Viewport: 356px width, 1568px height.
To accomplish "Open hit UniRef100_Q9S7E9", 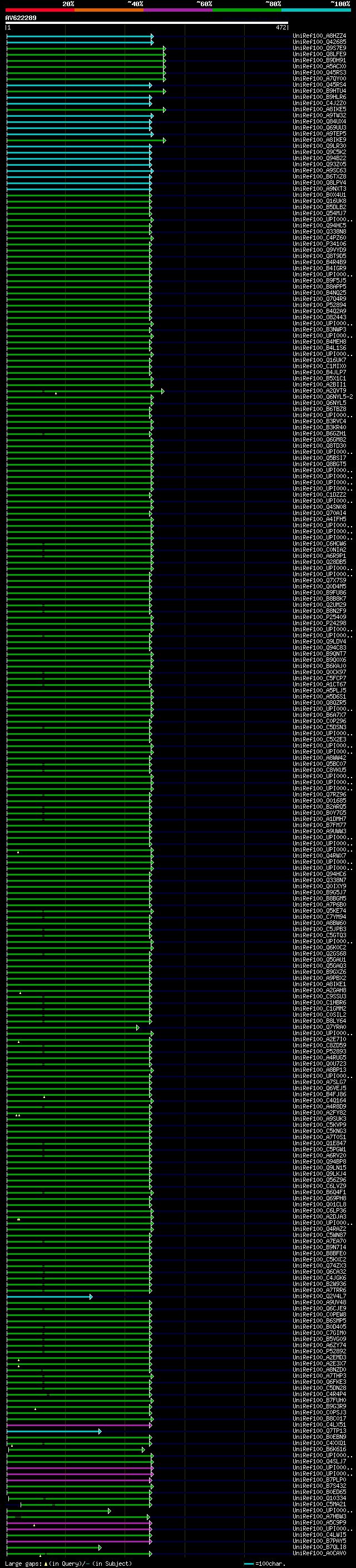I will coord(319,48).
